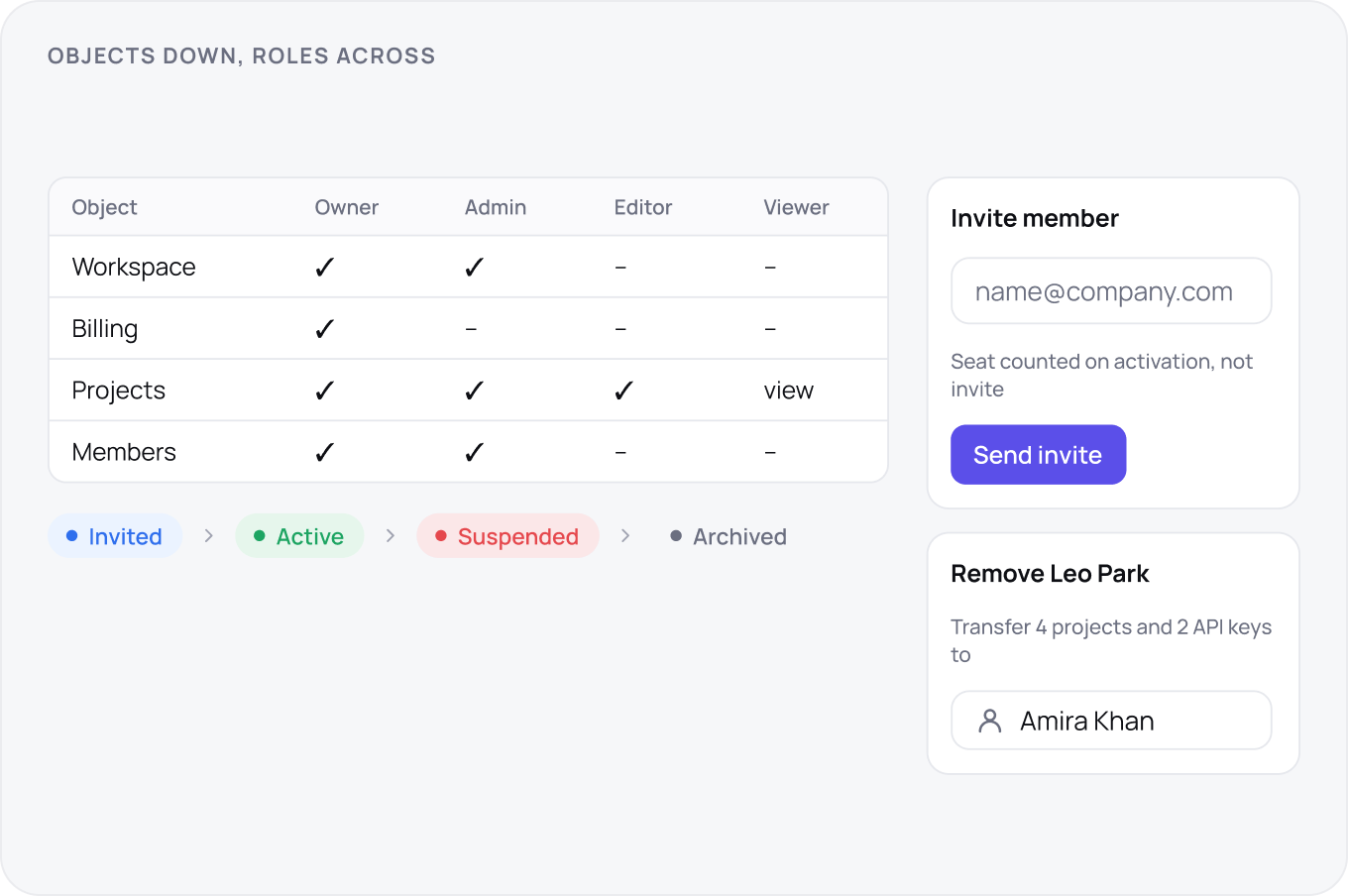The height and width of the screenshot is (896, 1348).
Task: Select the Active status pill
Action: [x=299, y=536]
